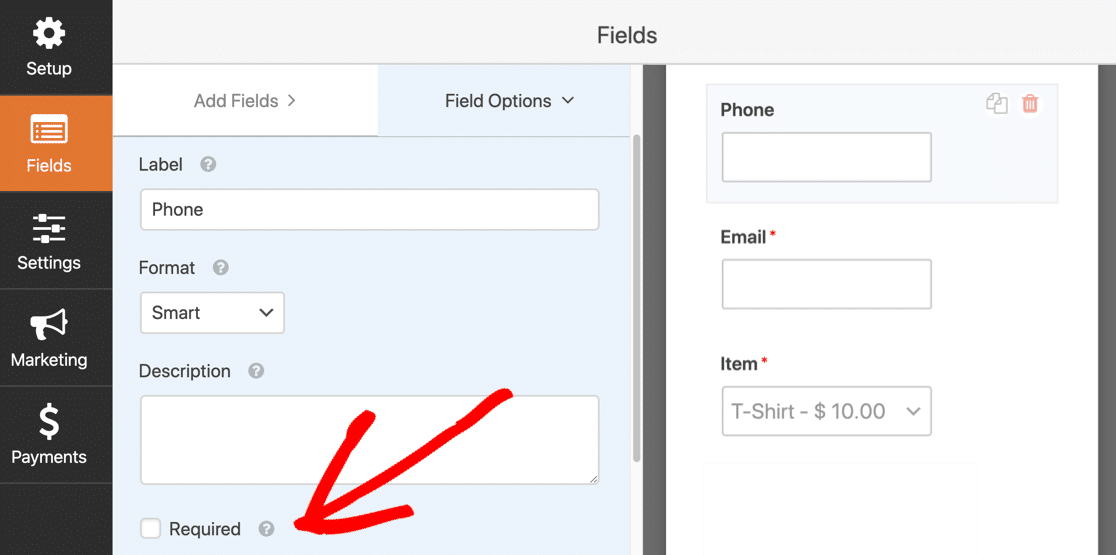1116x555 pixels.
Task: Open the Format dropdown set to Smart
Action: tap(212, 312)
